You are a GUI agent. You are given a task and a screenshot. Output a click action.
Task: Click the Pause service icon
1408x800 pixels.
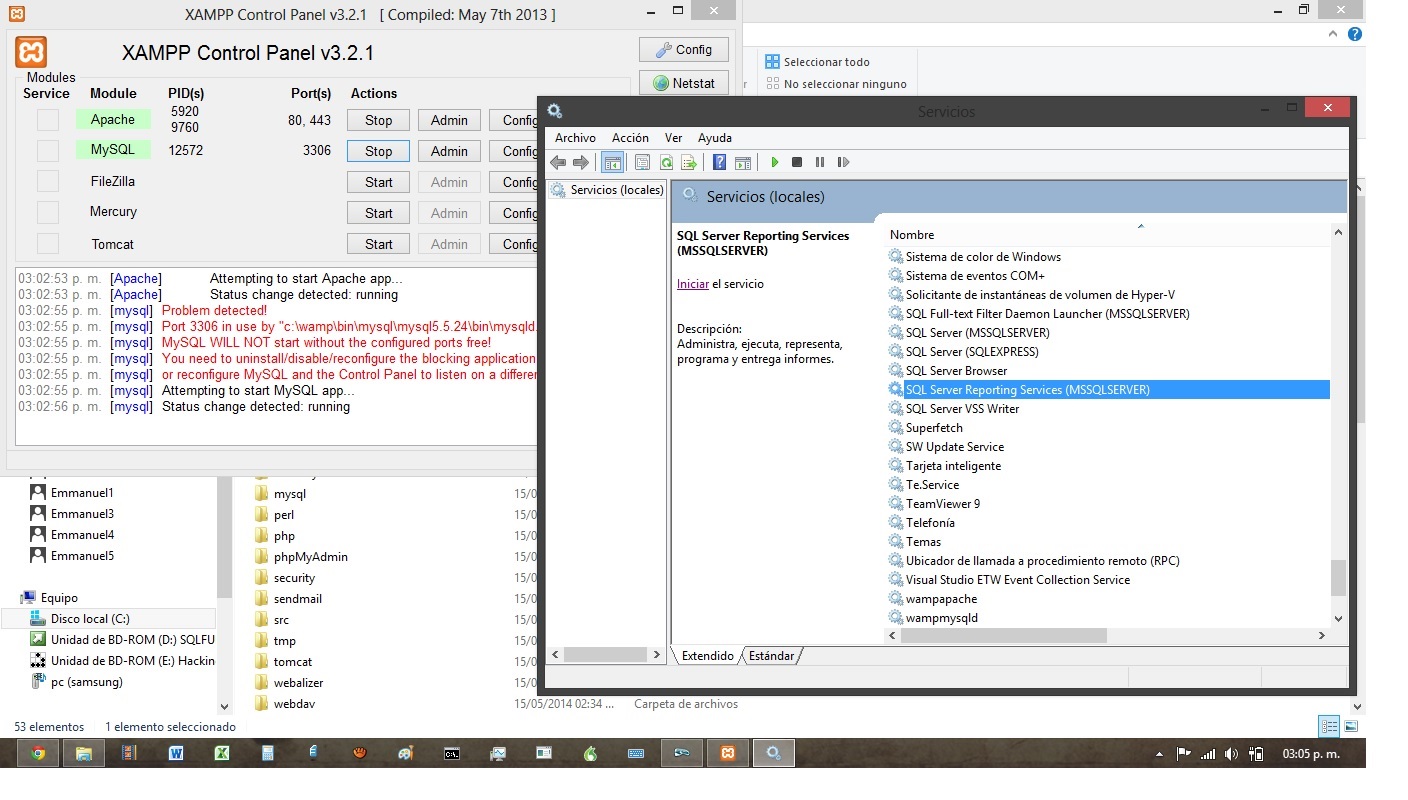(820, 162)
